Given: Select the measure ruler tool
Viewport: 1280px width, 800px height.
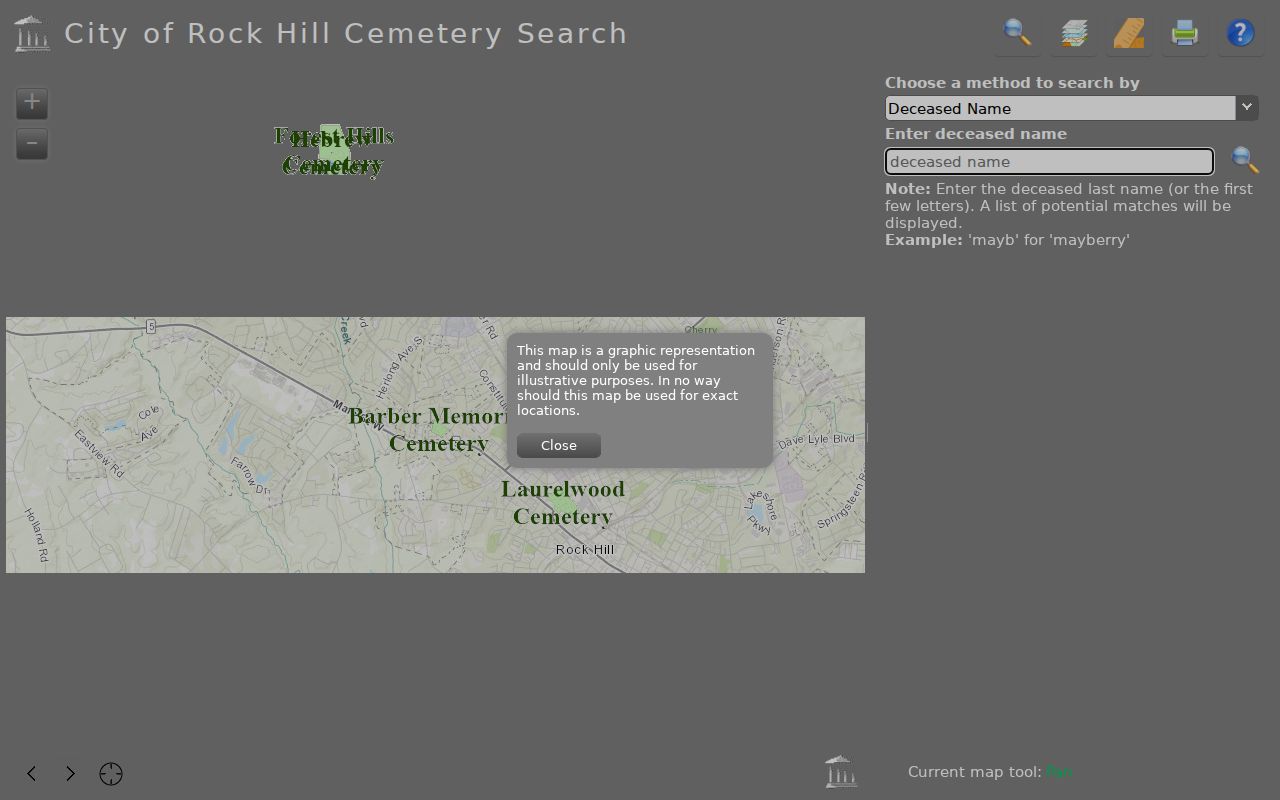Looking at the screenshot, I should tap(1129, 33).
